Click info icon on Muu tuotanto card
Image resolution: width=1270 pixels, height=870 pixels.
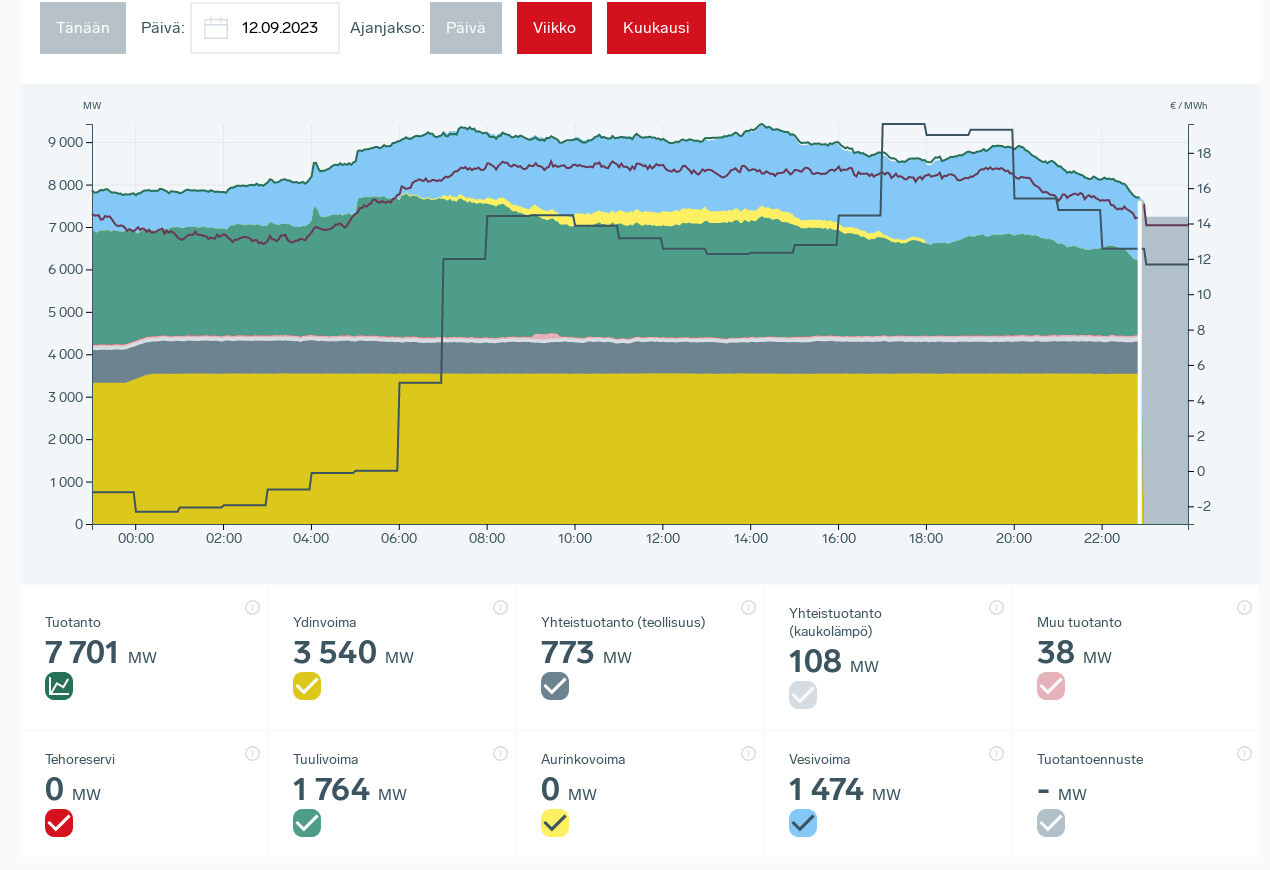pos(1244,607)
